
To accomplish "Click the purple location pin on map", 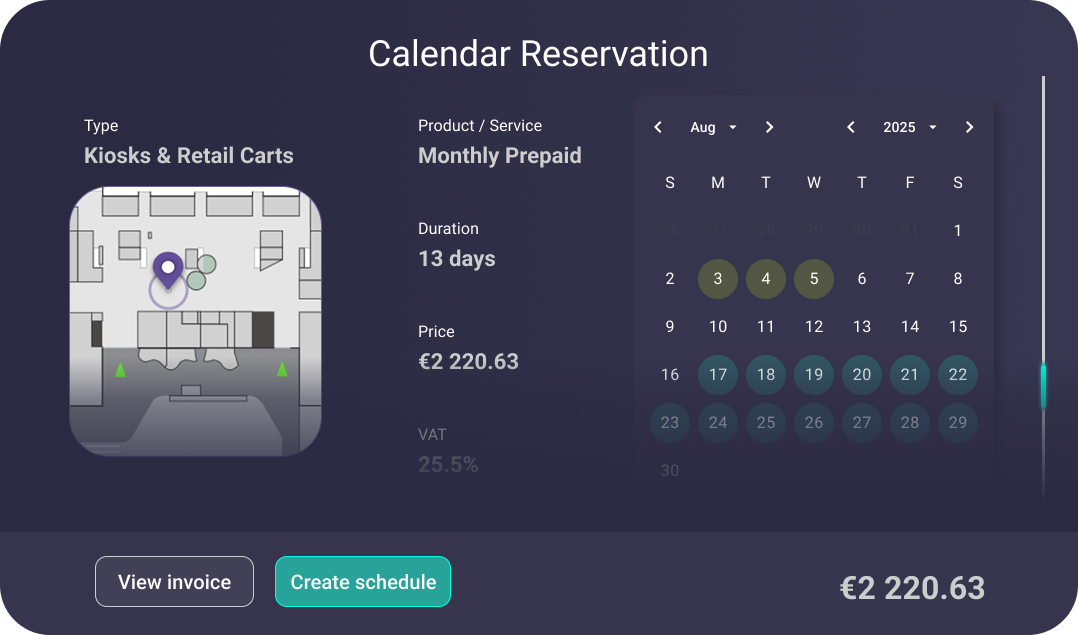I will coord(168,268).
